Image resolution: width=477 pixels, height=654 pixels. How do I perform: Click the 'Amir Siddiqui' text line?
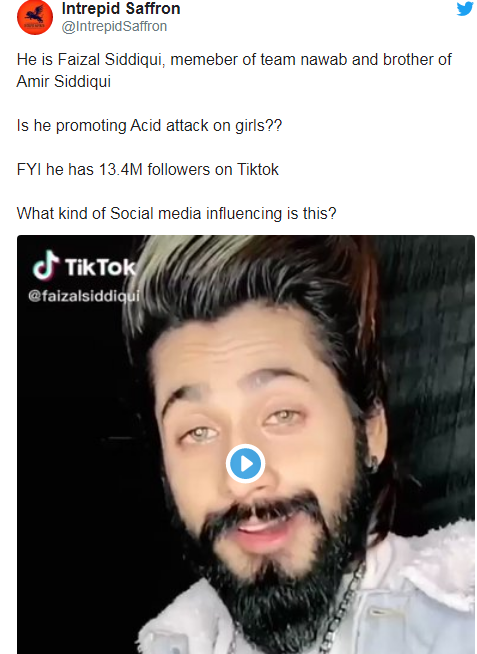click(64, 81)
